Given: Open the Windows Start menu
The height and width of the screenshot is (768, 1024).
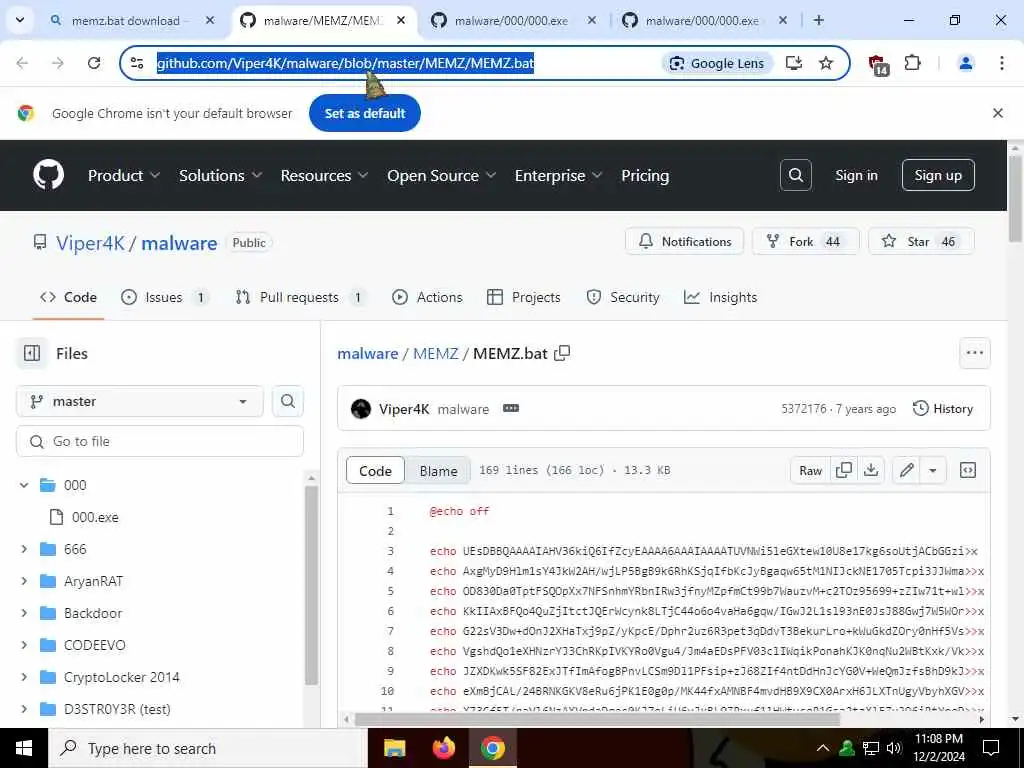Looking at the screenshot, I should pyautogui.click(x=24, y=748).
